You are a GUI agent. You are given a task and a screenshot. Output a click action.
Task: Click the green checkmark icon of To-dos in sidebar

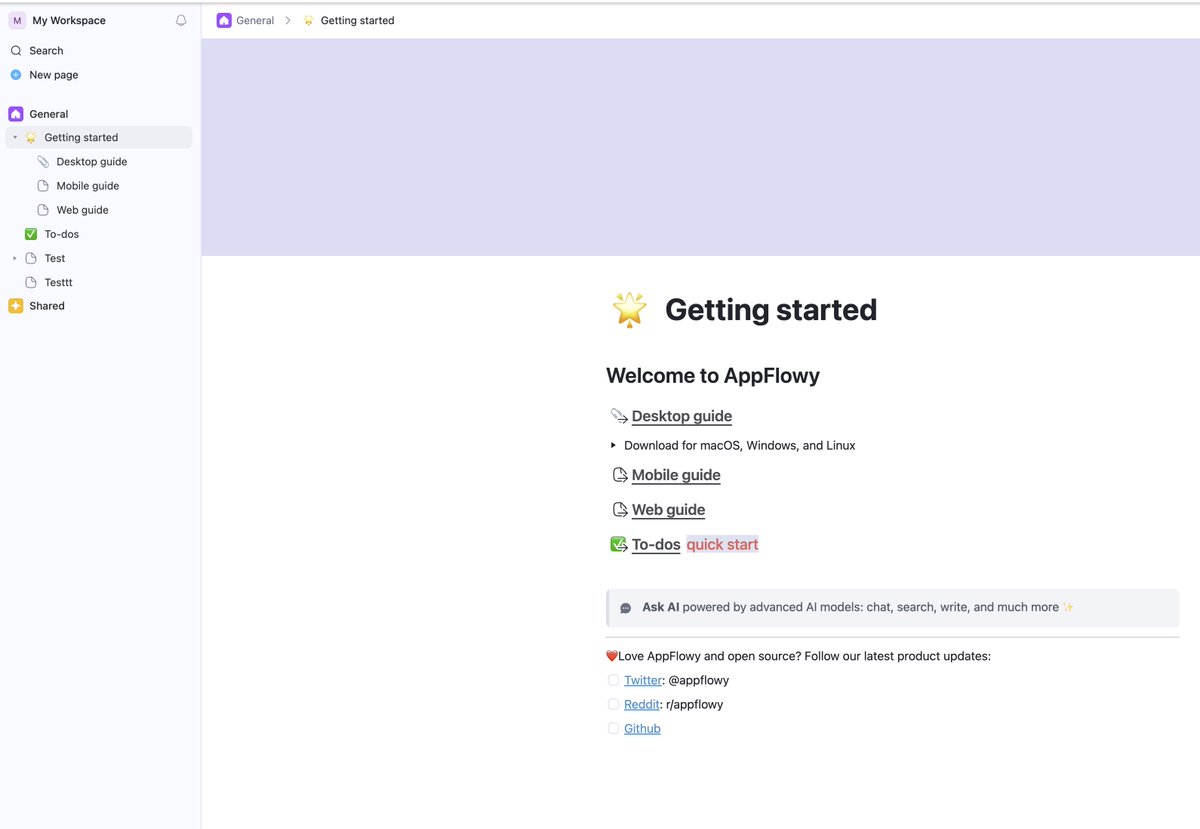click(x=31, y=234)
